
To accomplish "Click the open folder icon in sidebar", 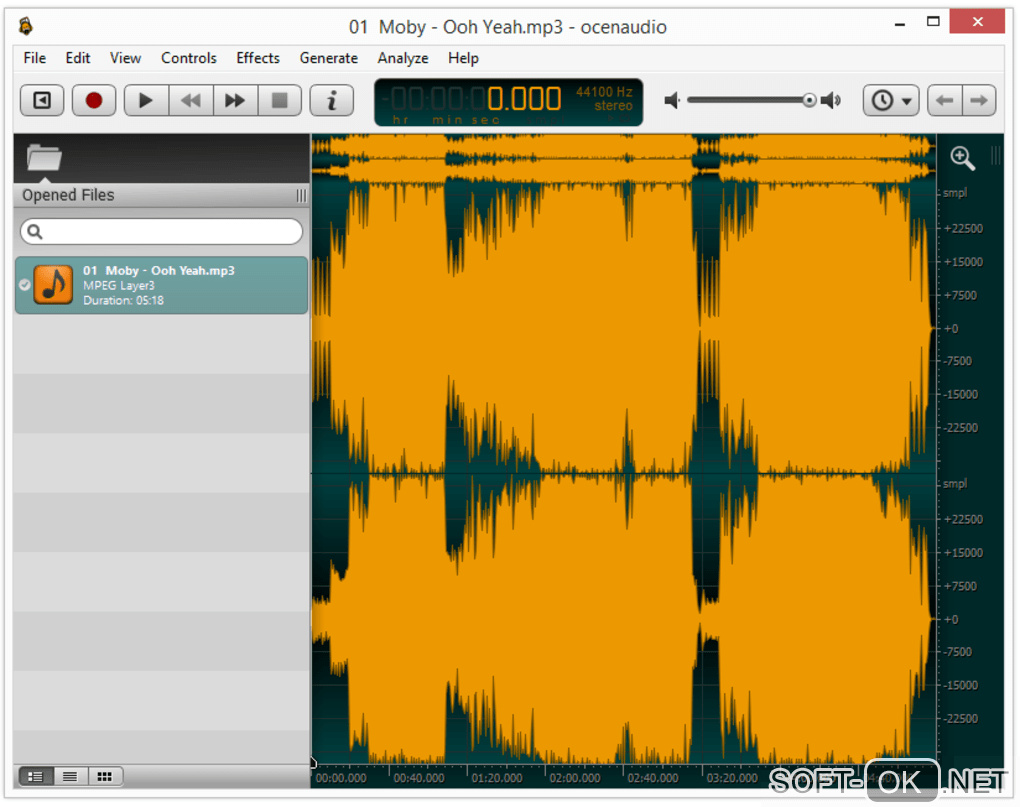I will (x=44, y=158).
